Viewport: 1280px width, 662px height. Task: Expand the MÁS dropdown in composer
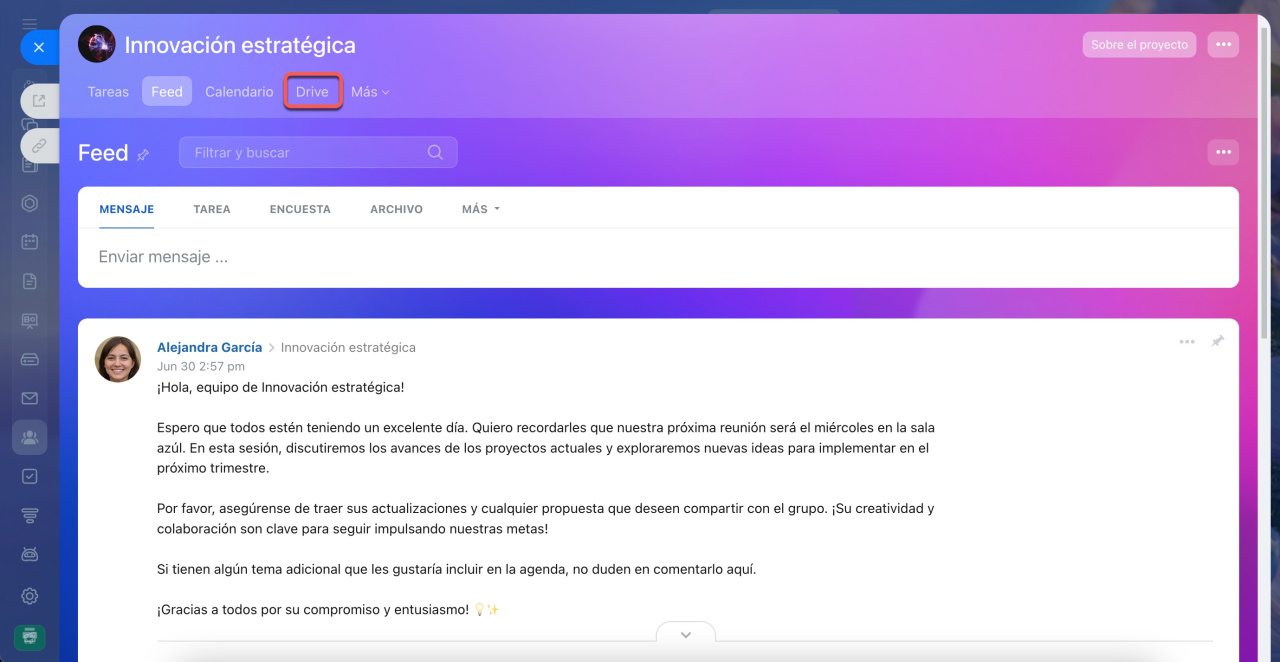click(481, 209)
